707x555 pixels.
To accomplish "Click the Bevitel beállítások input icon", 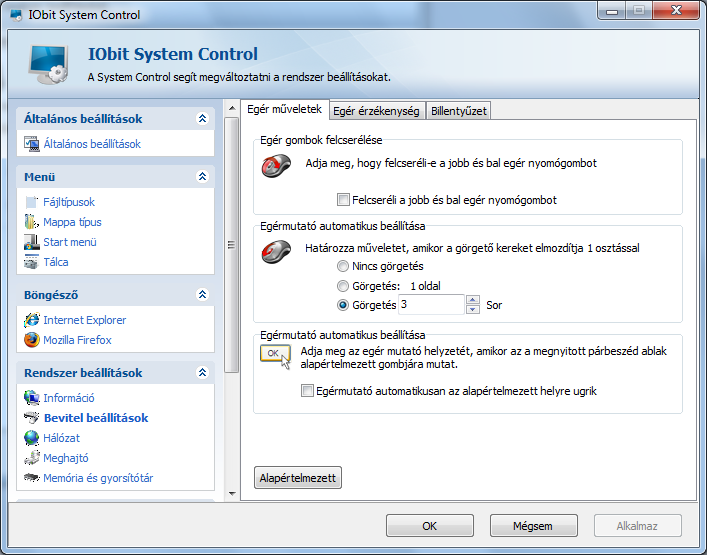I will click(32, 418).
